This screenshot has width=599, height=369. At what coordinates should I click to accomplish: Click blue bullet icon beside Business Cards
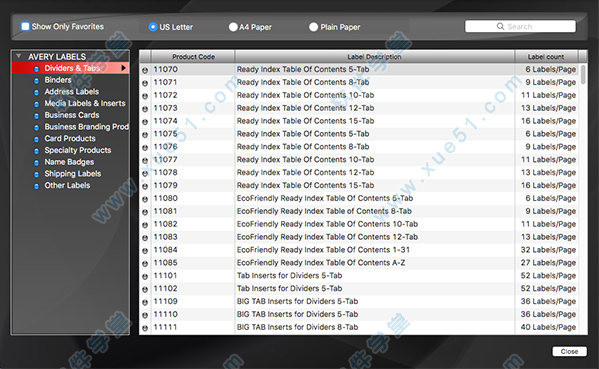[36, 116]
